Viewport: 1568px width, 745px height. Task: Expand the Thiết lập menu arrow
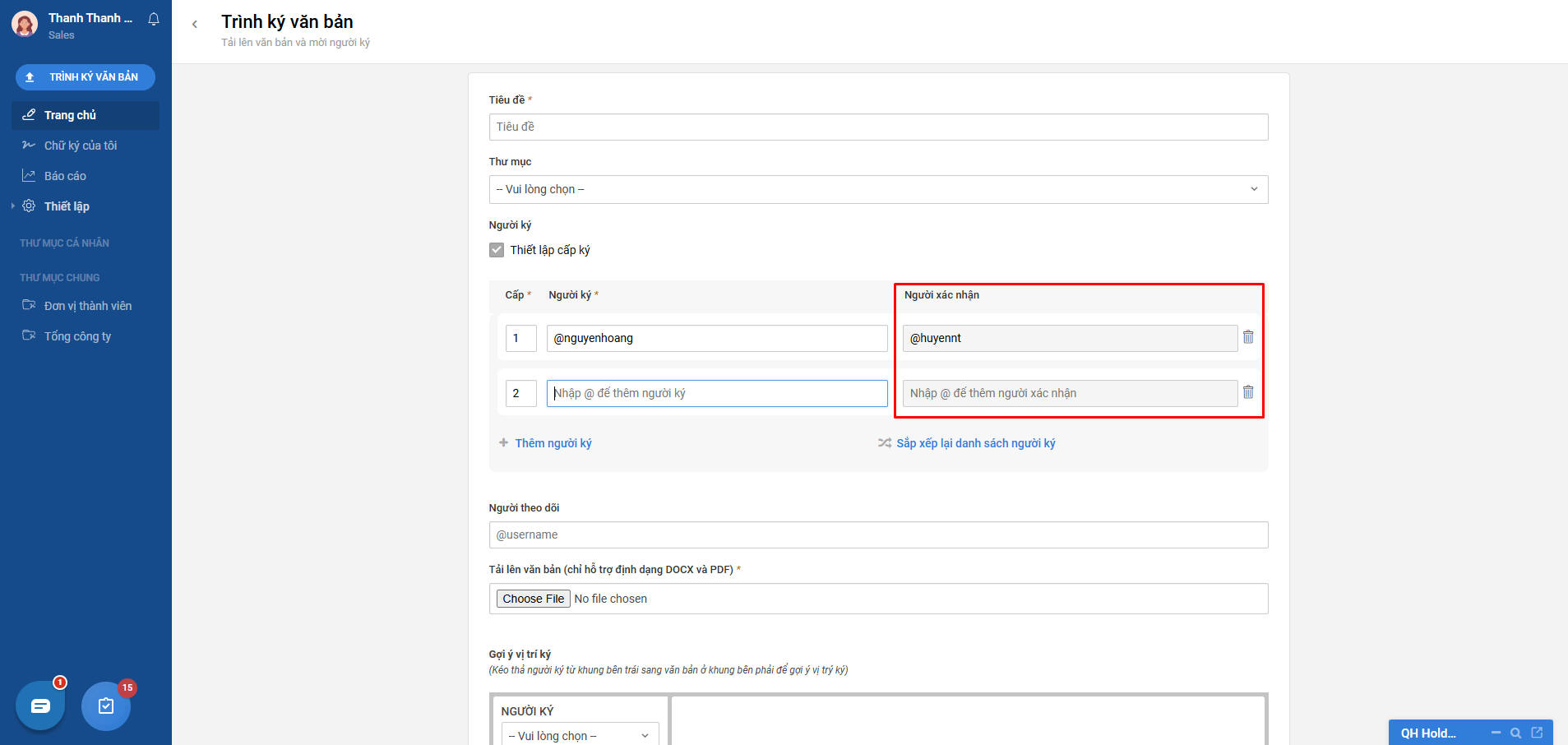pyautogui.click(x=13, y=206)
